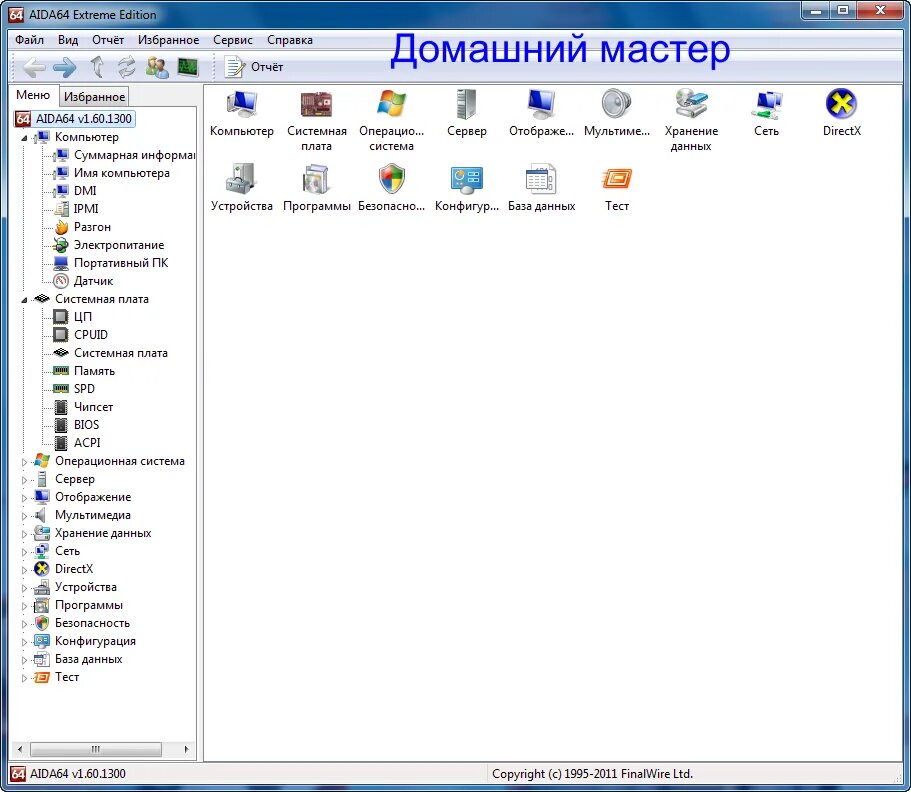This screenshot has height=792, width=911.
Task: Open the Отчёт menu in menu bar
Action: click(x=108, y=40)
